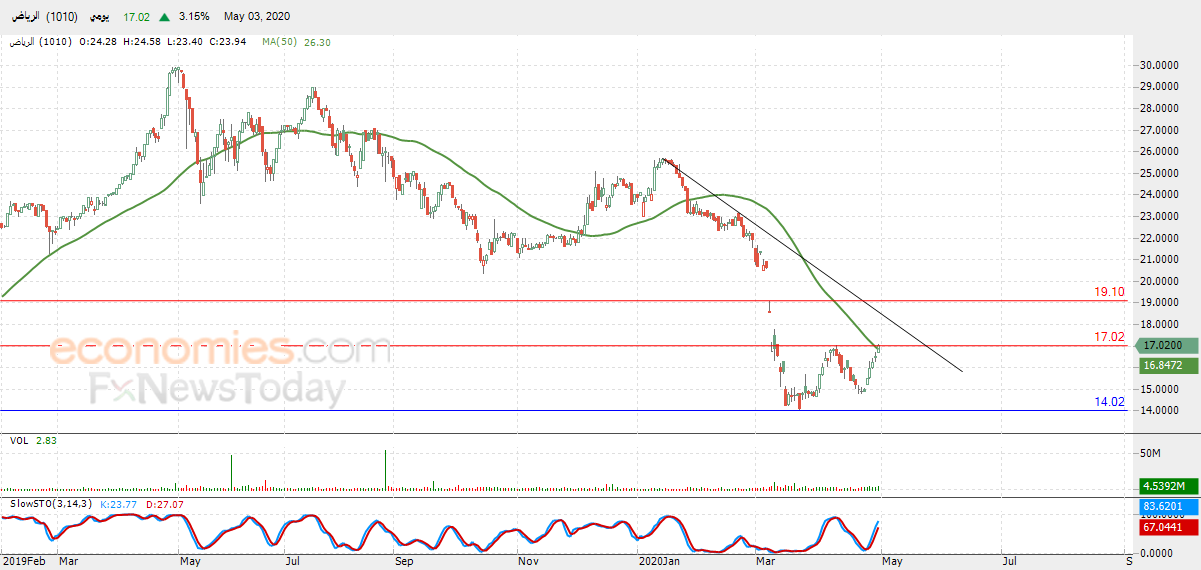Click the 17.02 red level label
This screenshot has width=1201, height=570.
(x=1110, y=337)
